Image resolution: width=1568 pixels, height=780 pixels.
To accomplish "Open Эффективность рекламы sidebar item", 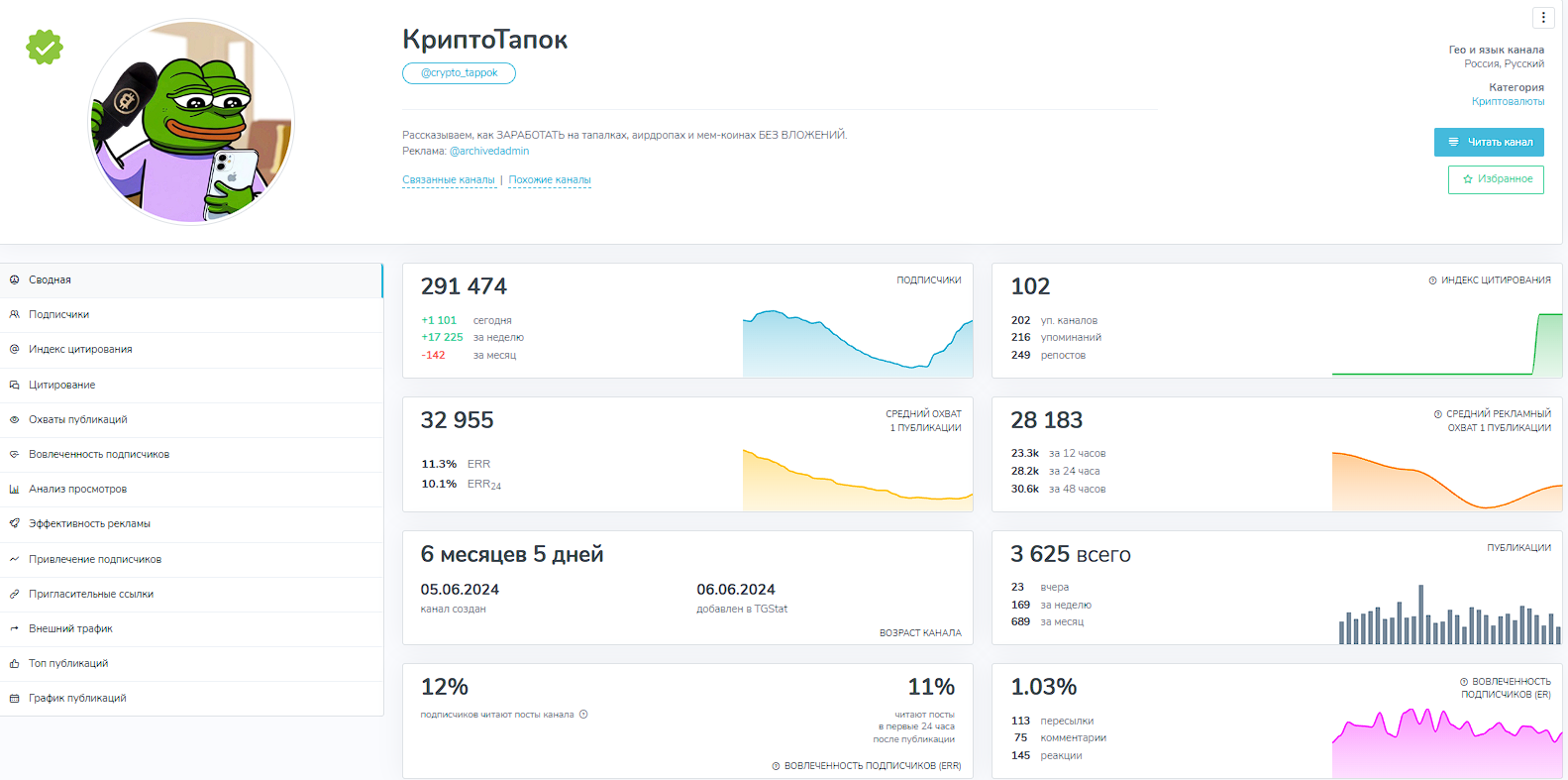I will [x=191, y=524].
